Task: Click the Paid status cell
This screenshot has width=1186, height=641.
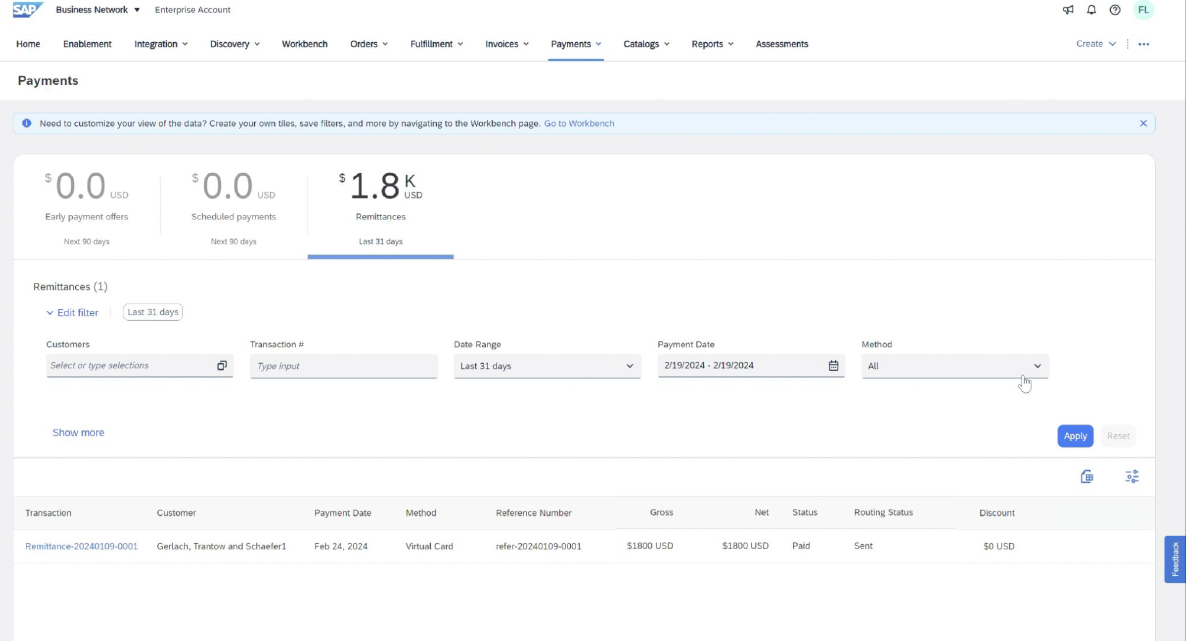Action: click(801, 546)
